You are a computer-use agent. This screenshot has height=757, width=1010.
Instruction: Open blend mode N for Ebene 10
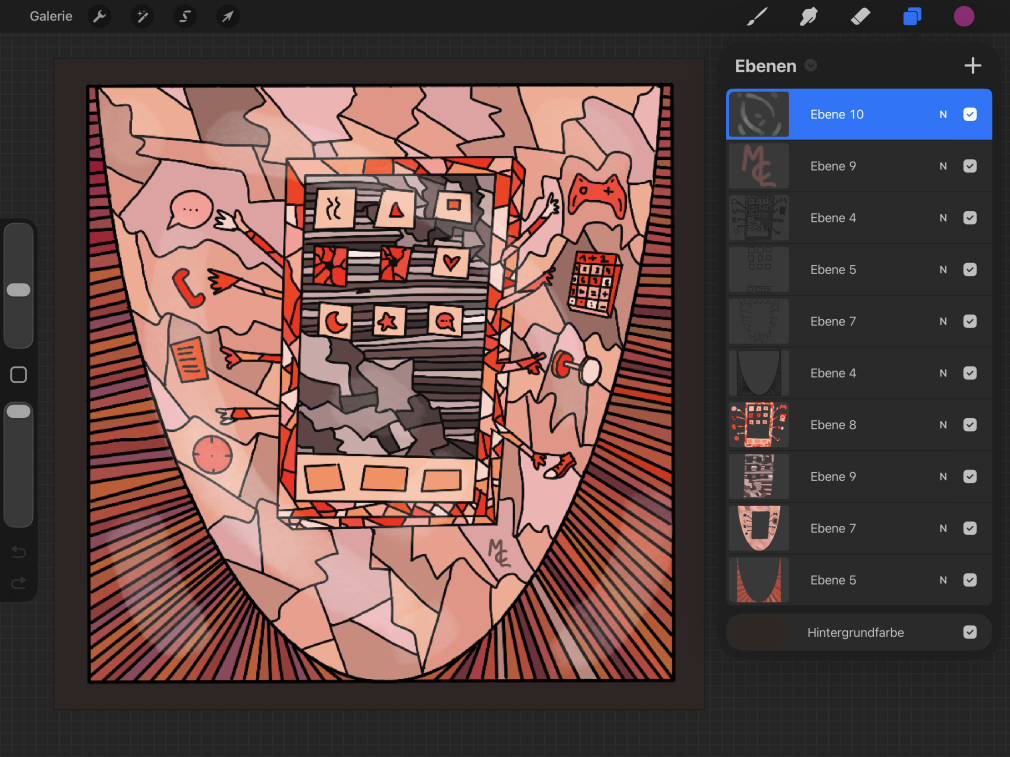pos(943,114)
